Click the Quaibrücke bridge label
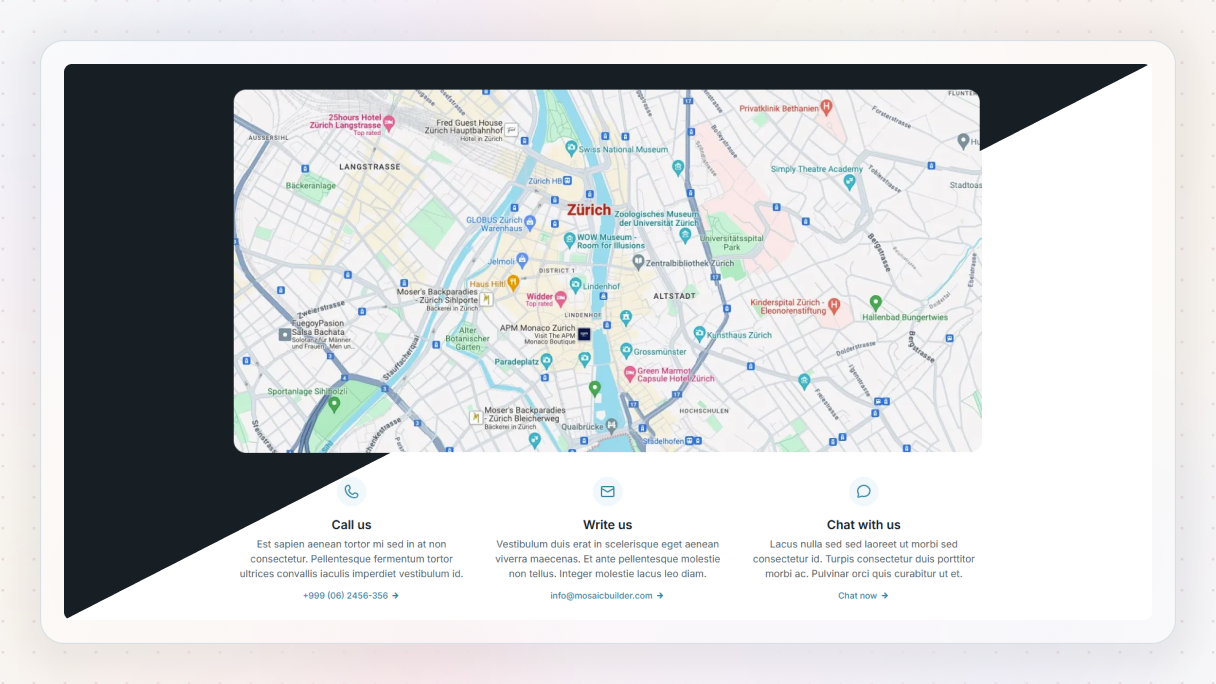The width and height of the screenshot is (1216, 684). [582, 425]
